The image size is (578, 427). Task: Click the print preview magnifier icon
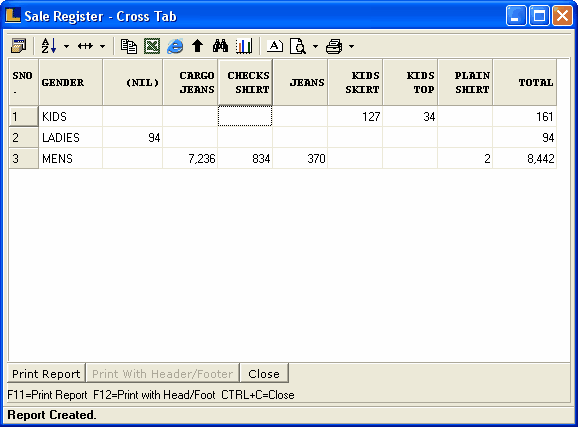pyautogui.click(x=298, y=46)
